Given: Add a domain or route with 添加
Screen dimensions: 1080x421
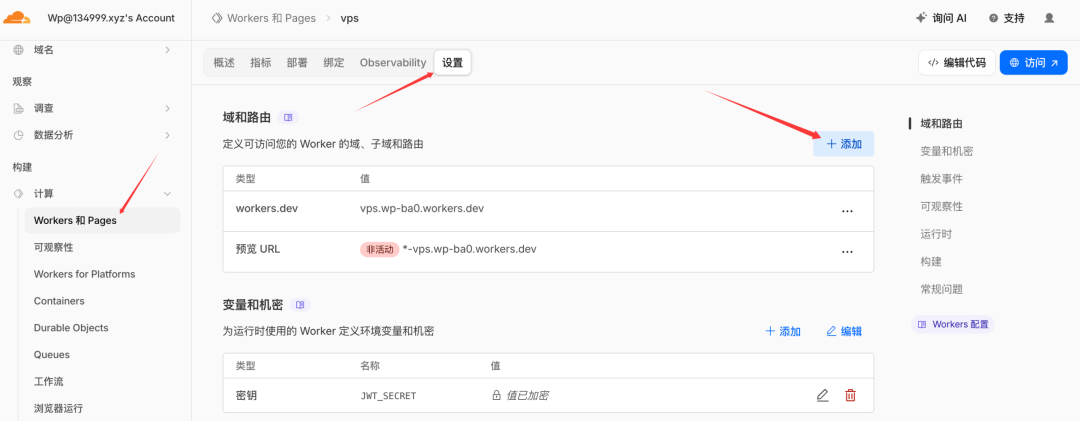Looking at the screenshot, I should (x=844, y=144).
